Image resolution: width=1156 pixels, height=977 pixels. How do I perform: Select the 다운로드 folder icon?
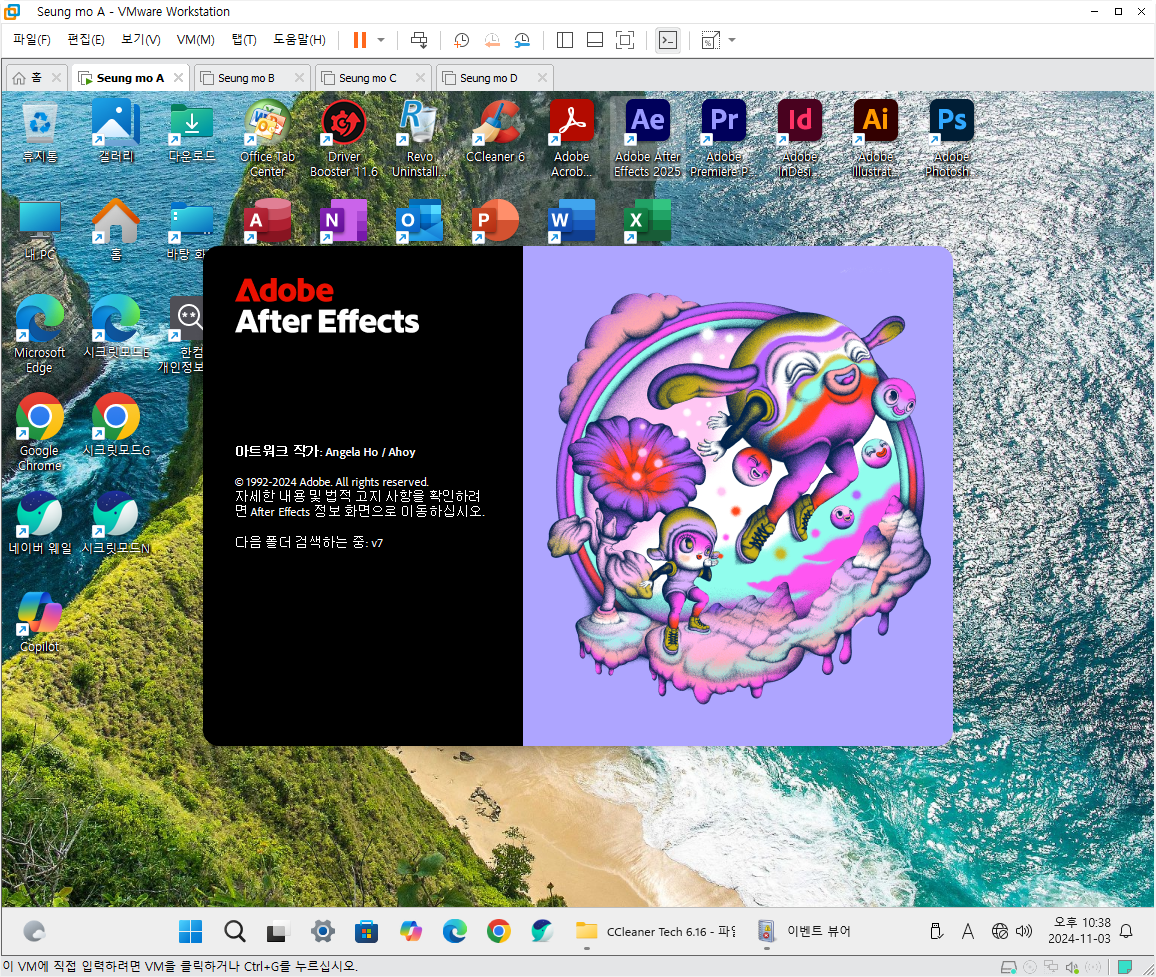(x=192, y=133)
